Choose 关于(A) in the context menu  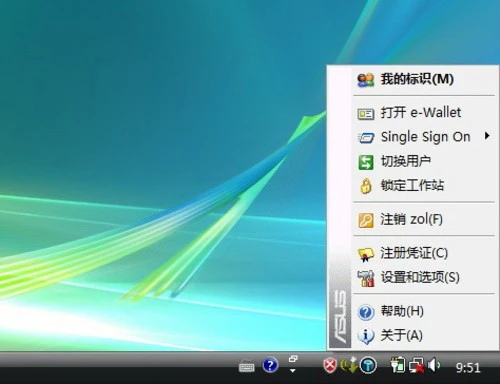click(x=423, y=336)
